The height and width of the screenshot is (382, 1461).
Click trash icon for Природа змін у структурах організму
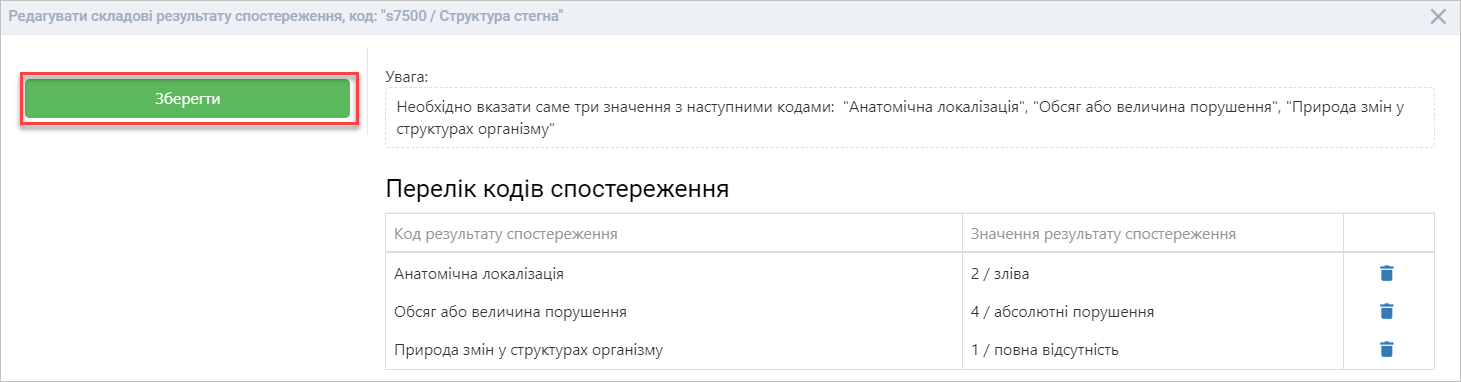1386,349
